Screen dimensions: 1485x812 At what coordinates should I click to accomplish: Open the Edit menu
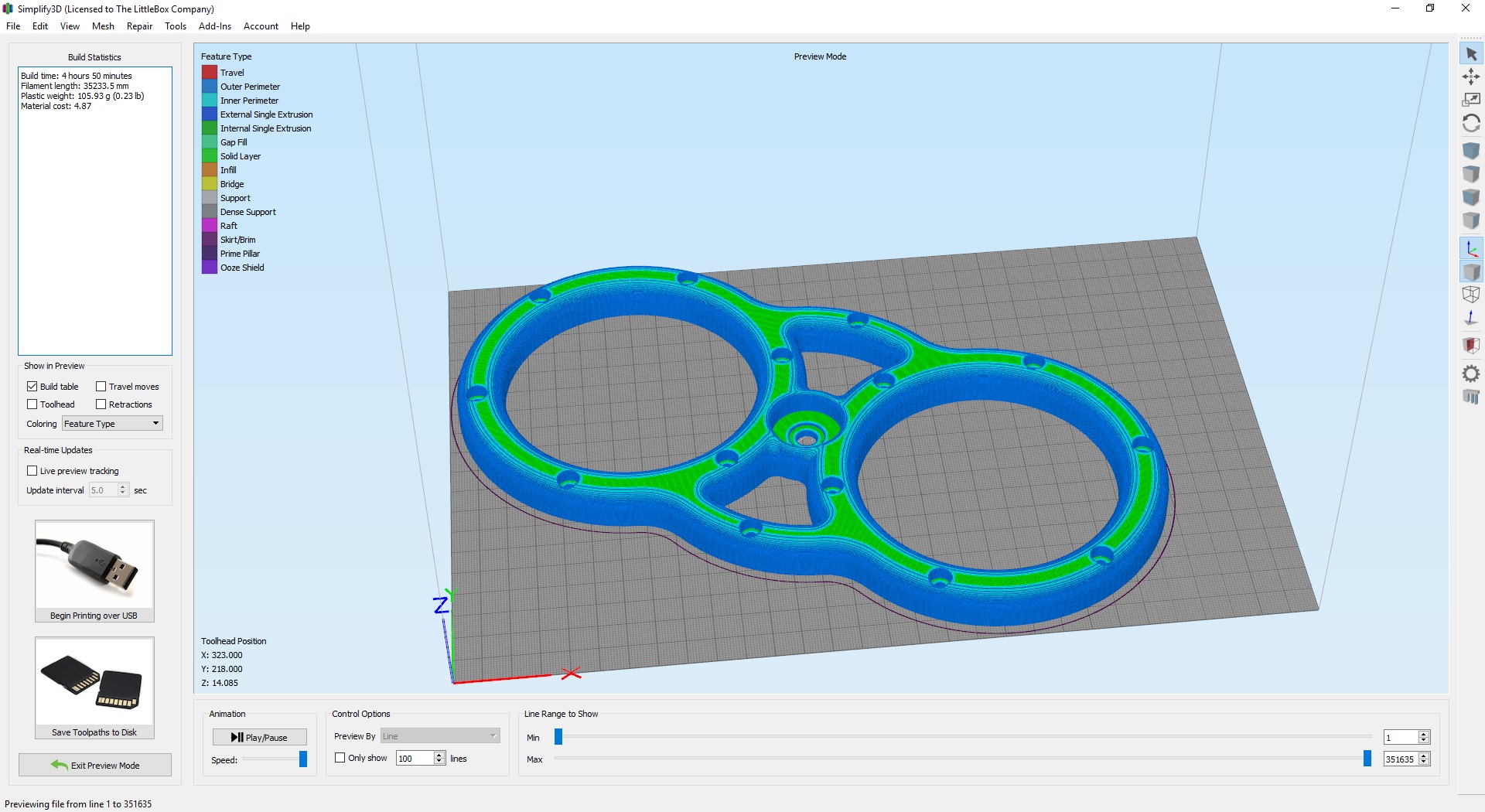click(x=40, y=26)
